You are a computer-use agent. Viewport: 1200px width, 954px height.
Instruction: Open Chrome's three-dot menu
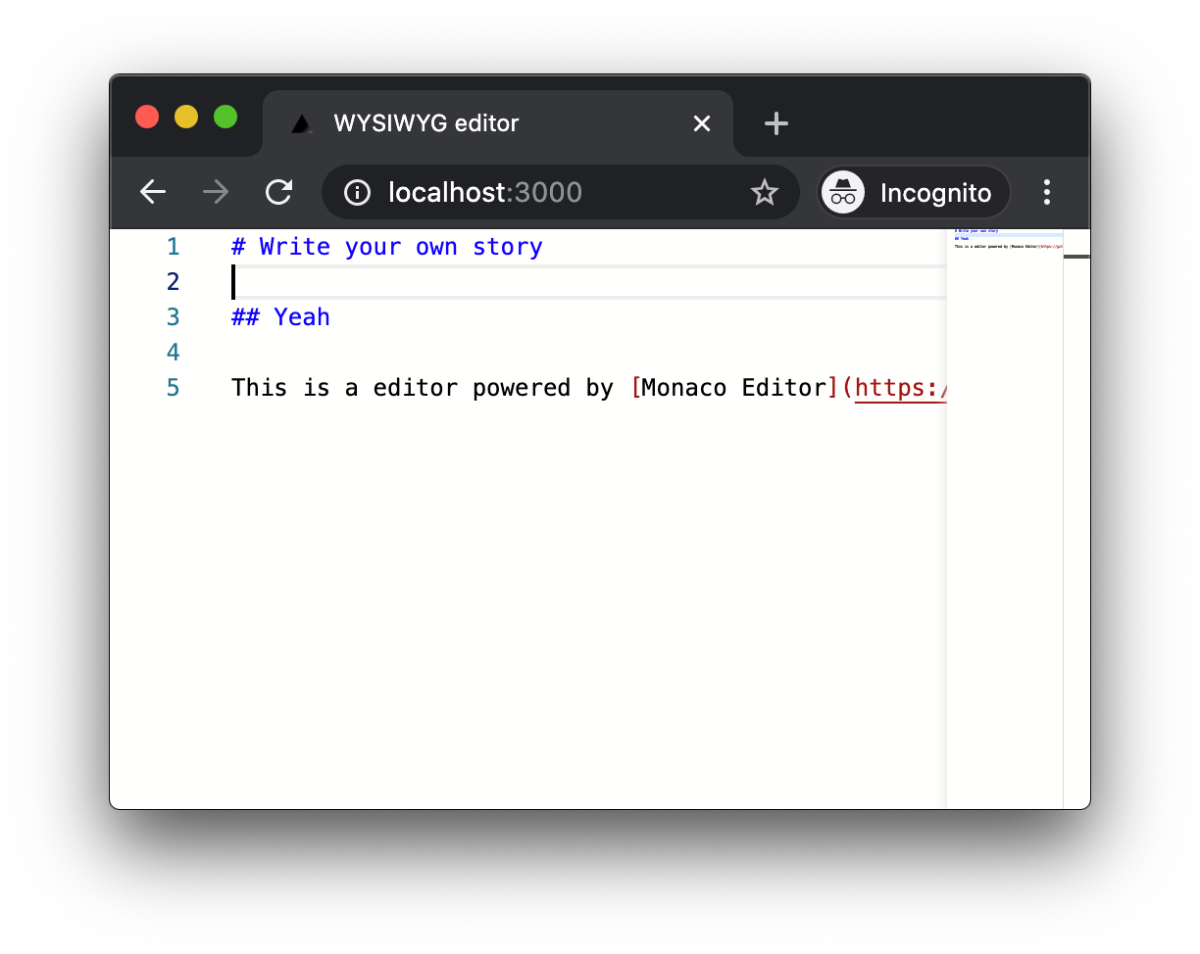click(x=1047, y=192)
